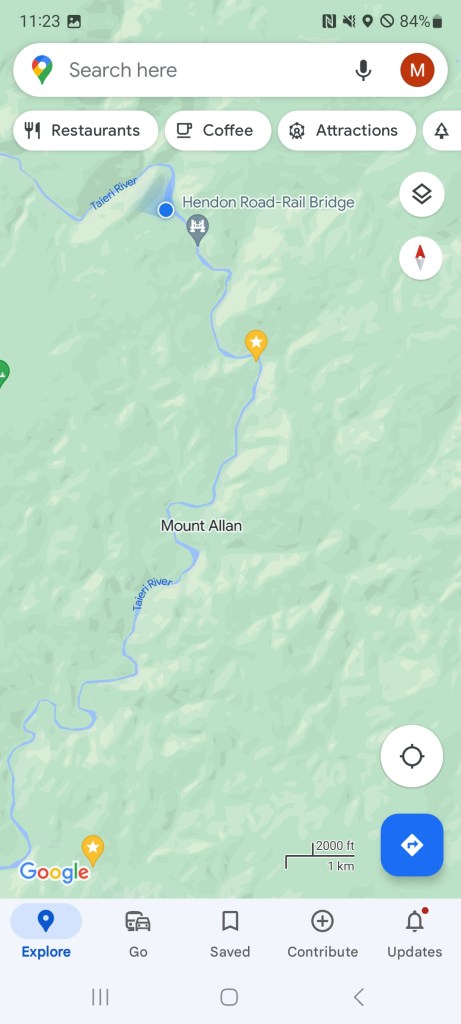Tap the voice search microphone icon
This screenshot has width=461, height=1024.
[x=363, y=70]
